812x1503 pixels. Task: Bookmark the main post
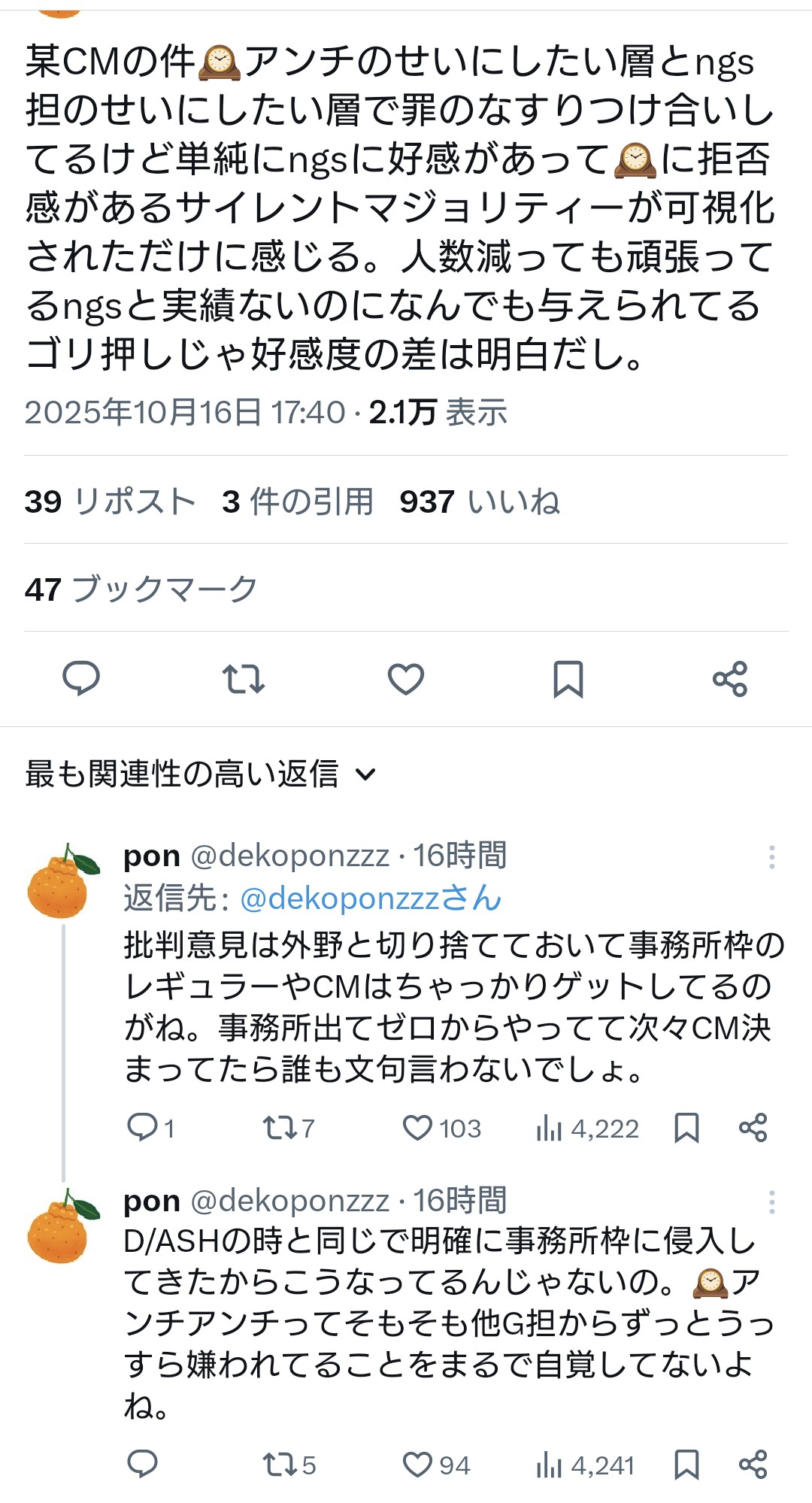[x=568, y=678]
